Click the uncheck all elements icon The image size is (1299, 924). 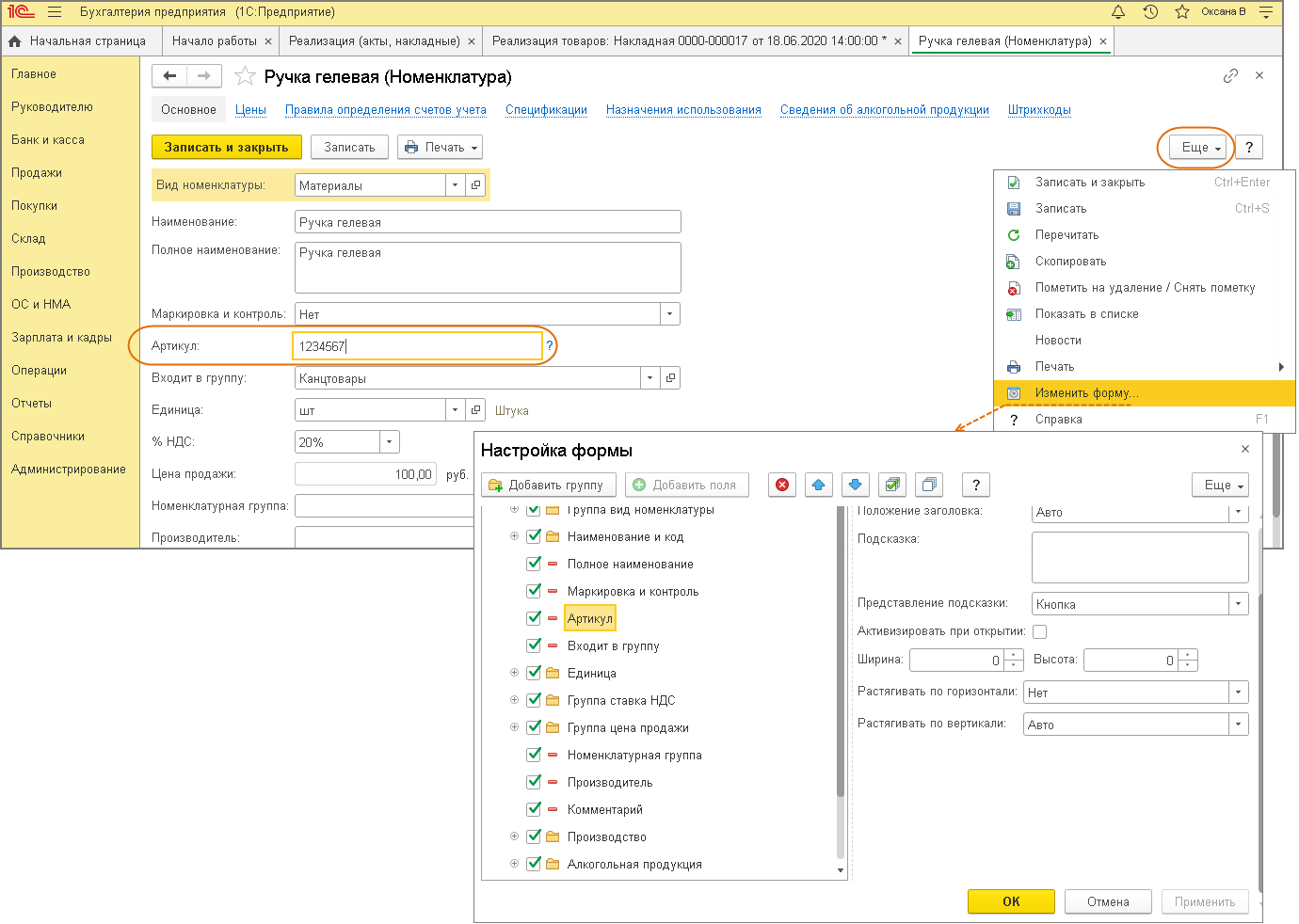tap(929, 485)
